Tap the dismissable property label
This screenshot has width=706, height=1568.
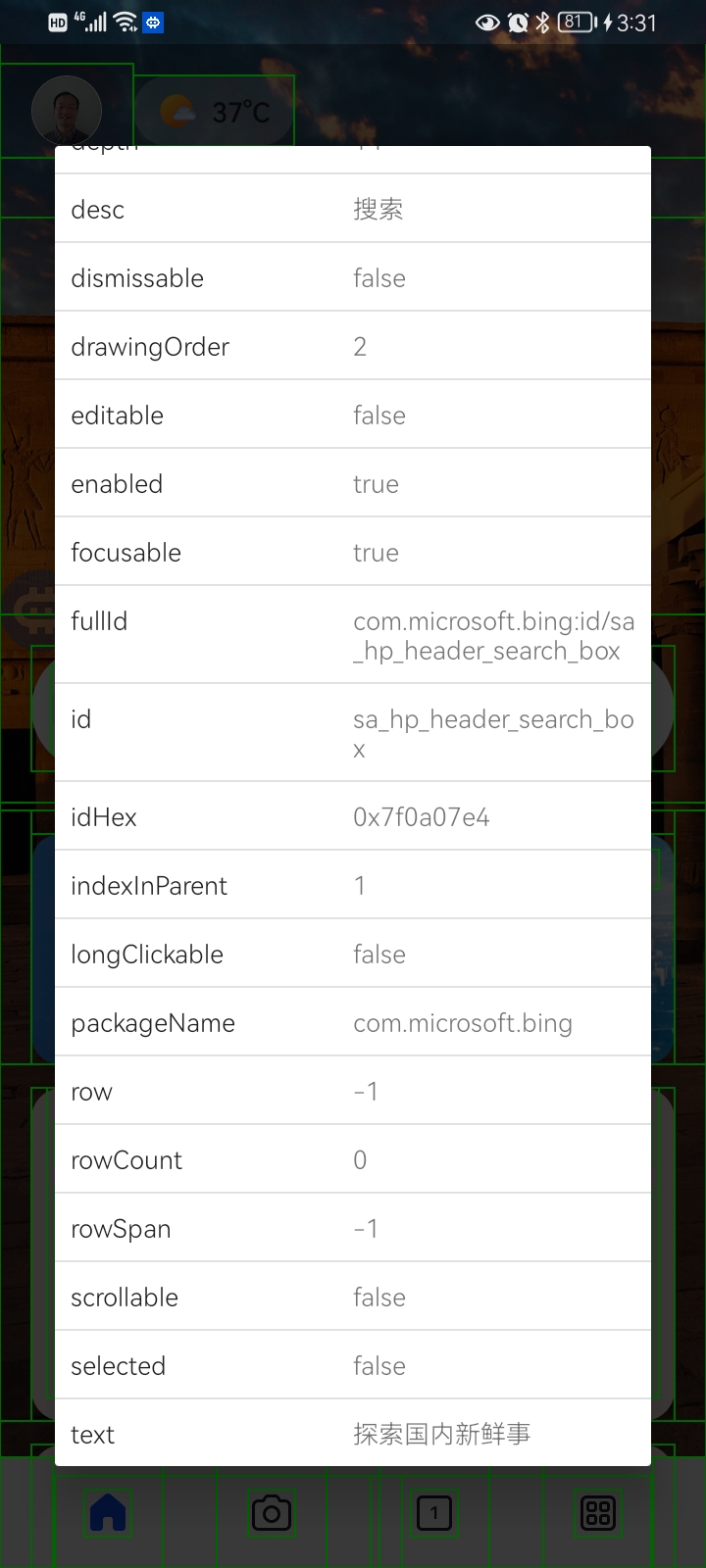pos(137,278)
